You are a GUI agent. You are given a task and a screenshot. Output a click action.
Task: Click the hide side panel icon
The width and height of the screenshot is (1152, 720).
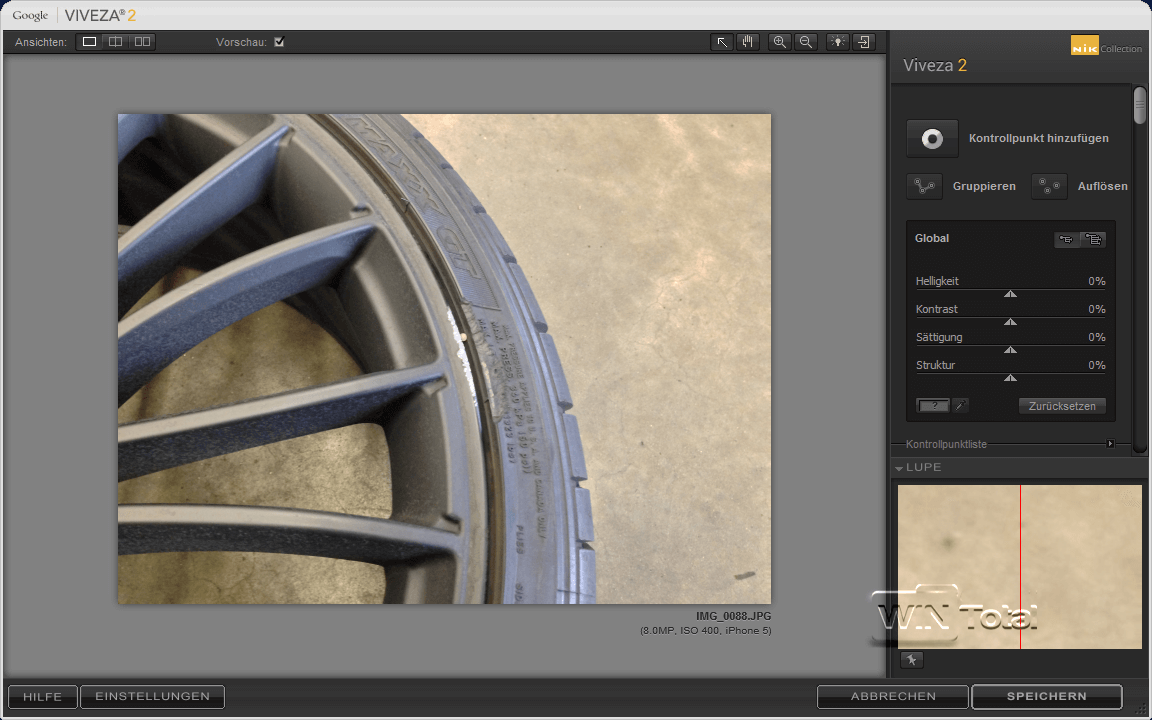click(864, 42)
